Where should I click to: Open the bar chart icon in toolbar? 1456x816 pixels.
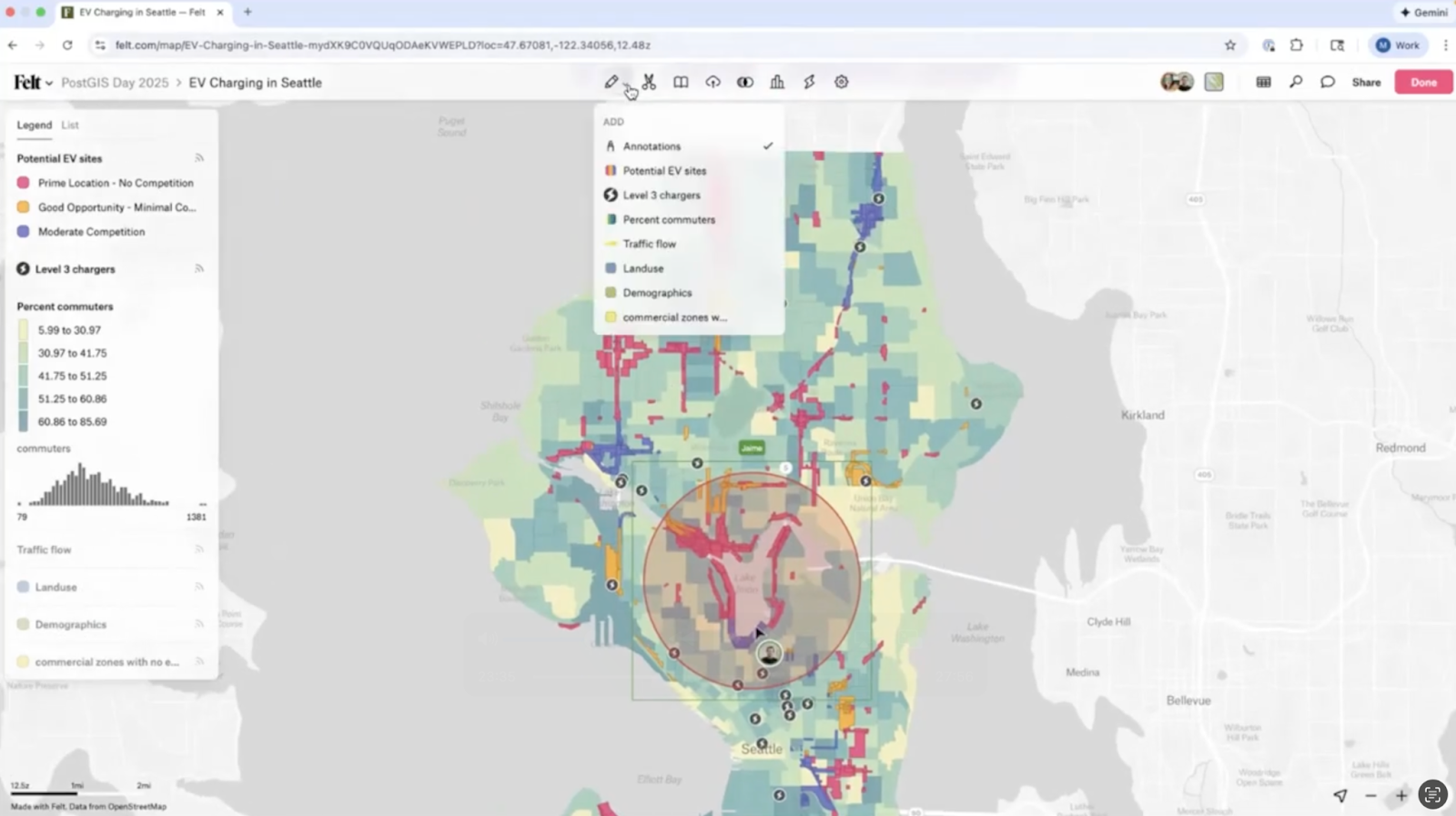pyautogui.click(x=777, y=82)
